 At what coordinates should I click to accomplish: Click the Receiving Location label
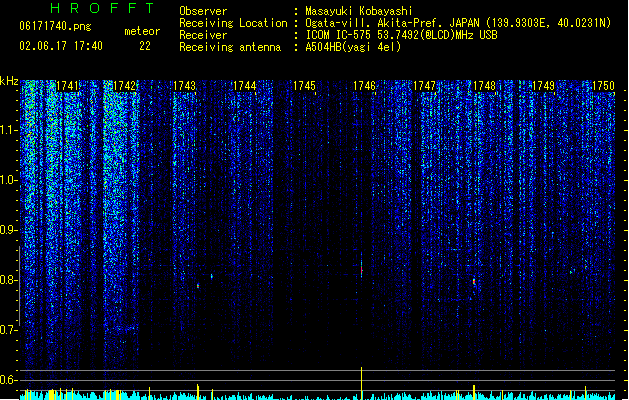(x=233, y=23)
